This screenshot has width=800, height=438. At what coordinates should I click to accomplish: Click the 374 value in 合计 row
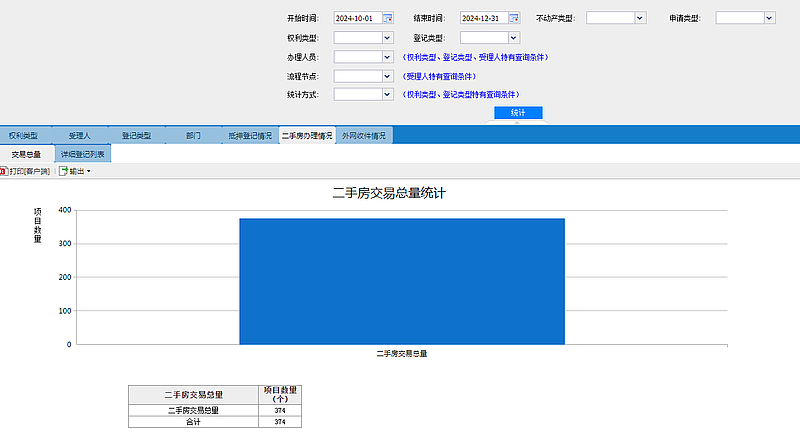[280, 422]
